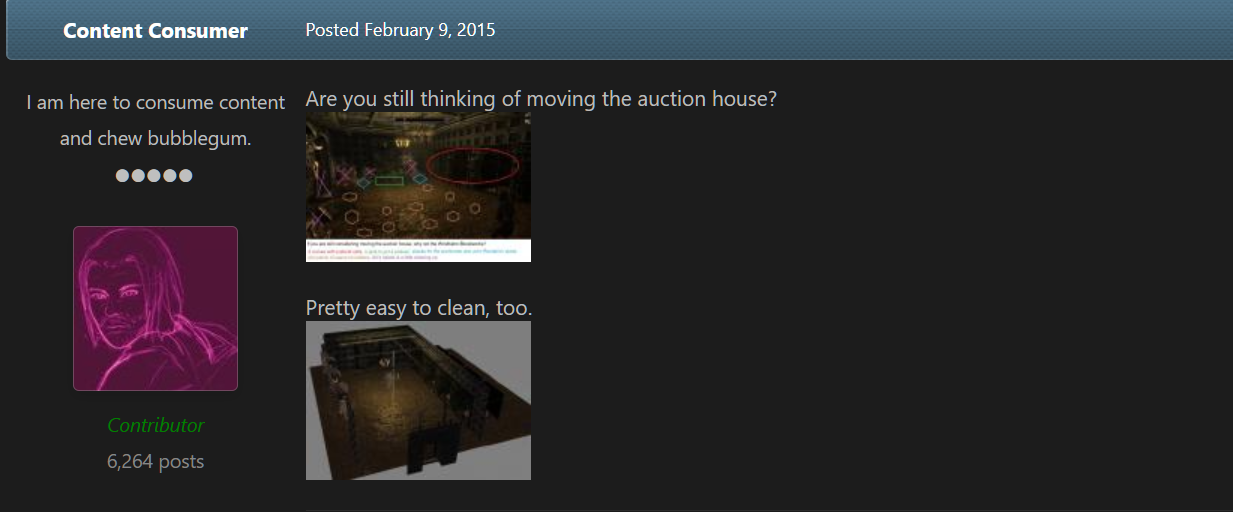Viewport: 1233px width, 512px height.
Task: Open Content Consumer's profile from the username
Action: 155,30
